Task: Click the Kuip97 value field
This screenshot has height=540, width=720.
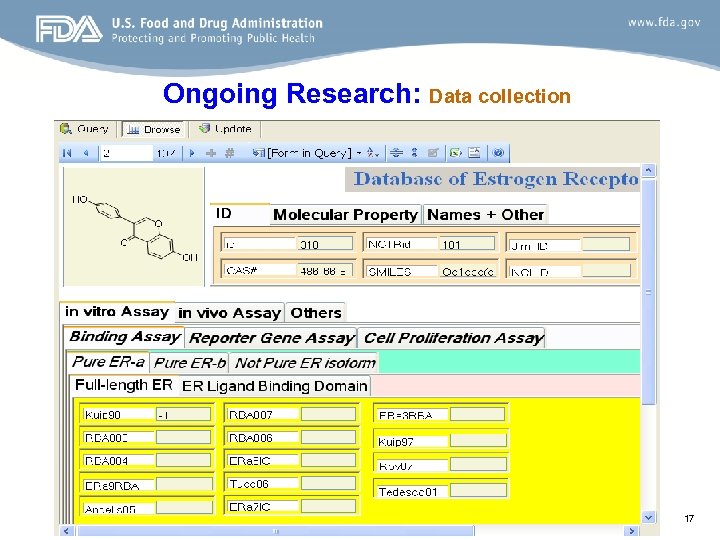Action: [478, 441]
